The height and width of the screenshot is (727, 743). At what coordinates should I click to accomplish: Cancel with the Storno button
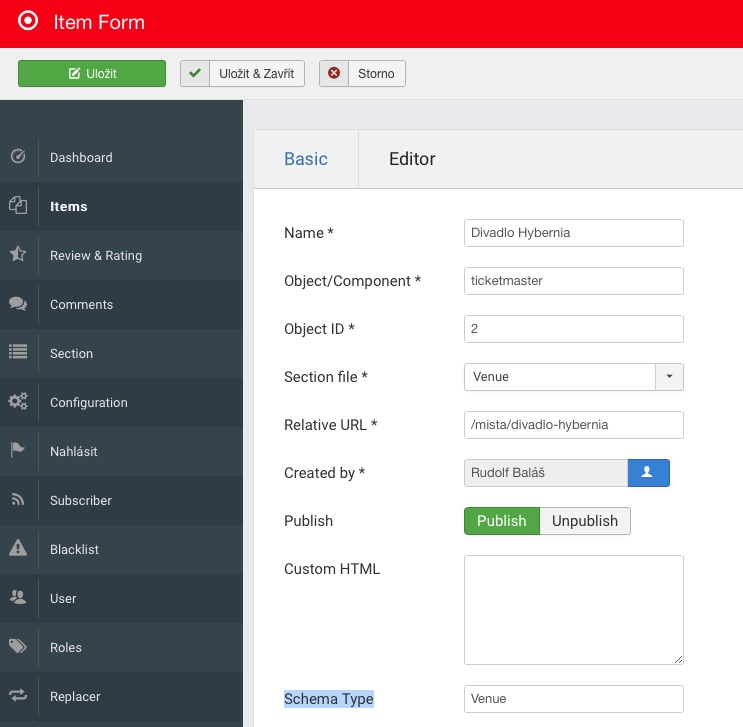[x=363, y=74]
